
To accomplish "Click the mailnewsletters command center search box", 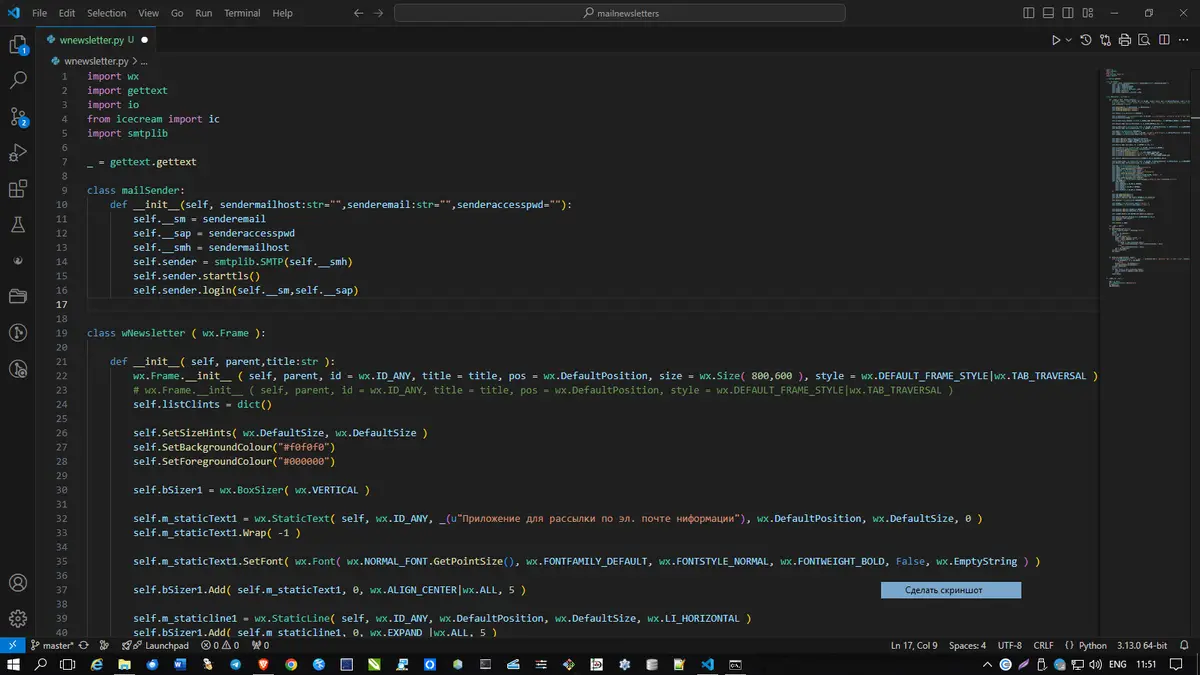I will pos(620,13).
